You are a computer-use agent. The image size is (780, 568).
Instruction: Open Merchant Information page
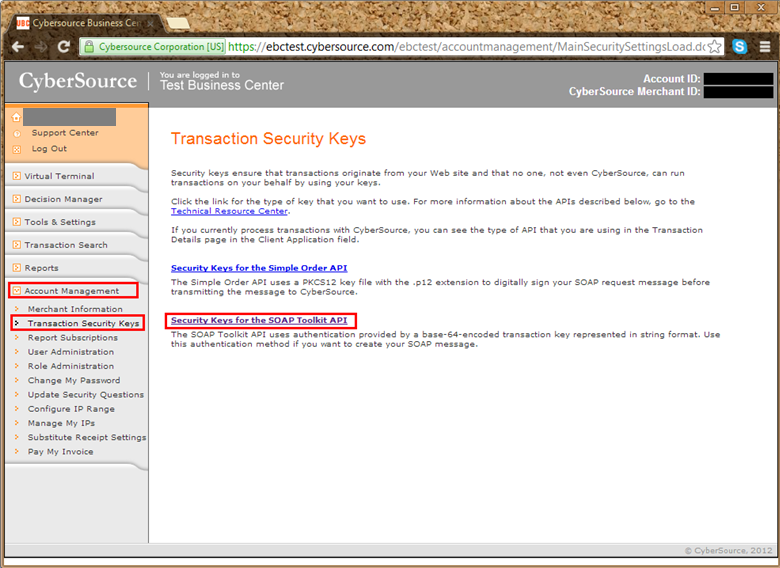coord(75,309)
